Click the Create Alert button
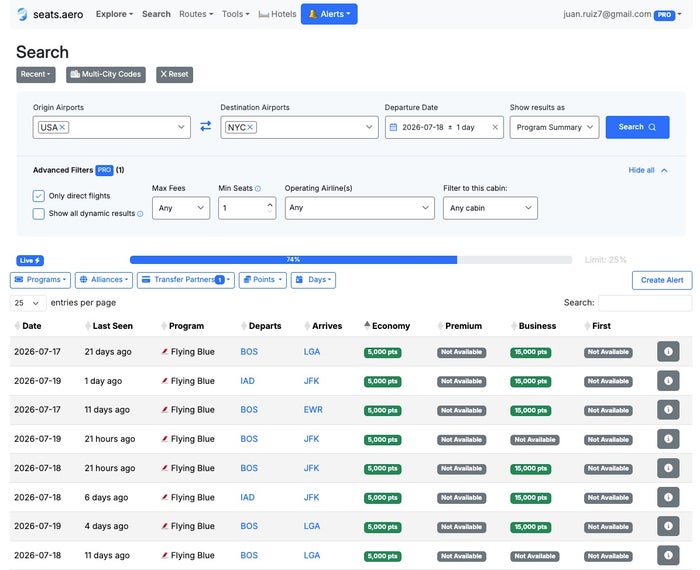This screenshot has width=700, height=570. point(662,280)
